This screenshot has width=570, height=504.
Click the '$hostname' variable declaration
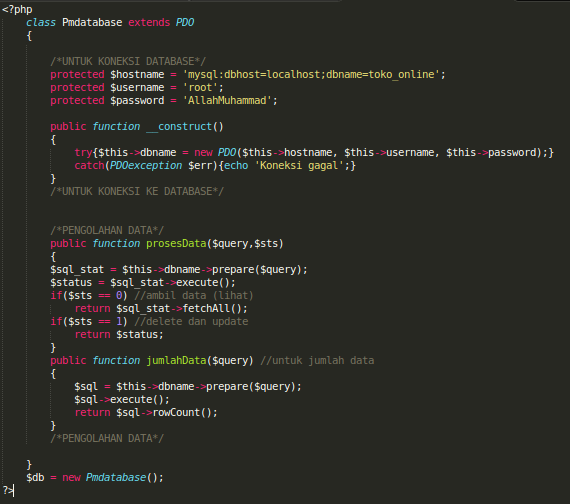[x=137, y=75]
